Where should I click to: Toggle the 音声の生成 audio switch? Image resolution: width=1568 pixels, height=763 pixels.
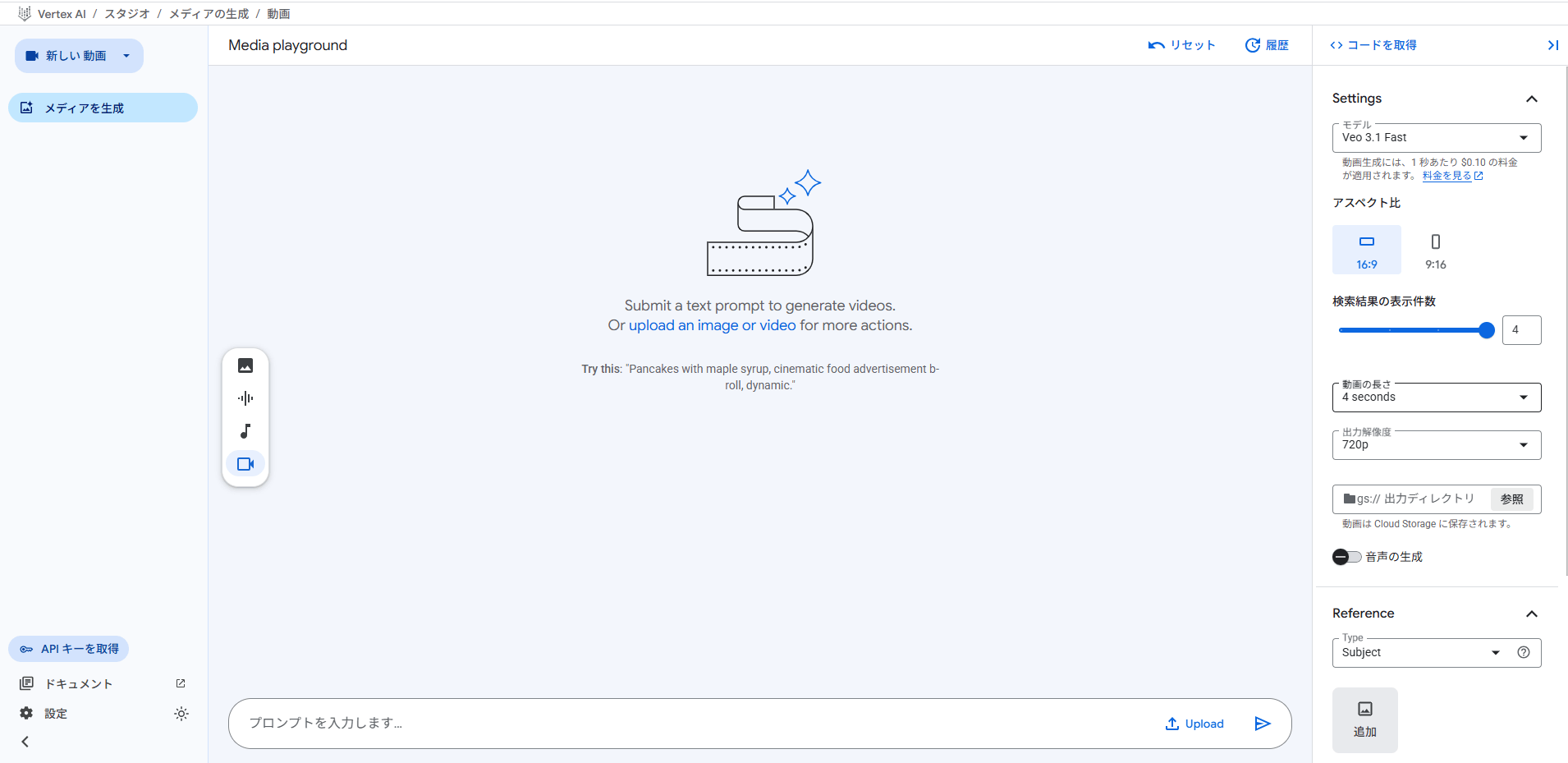[1346, 557]
